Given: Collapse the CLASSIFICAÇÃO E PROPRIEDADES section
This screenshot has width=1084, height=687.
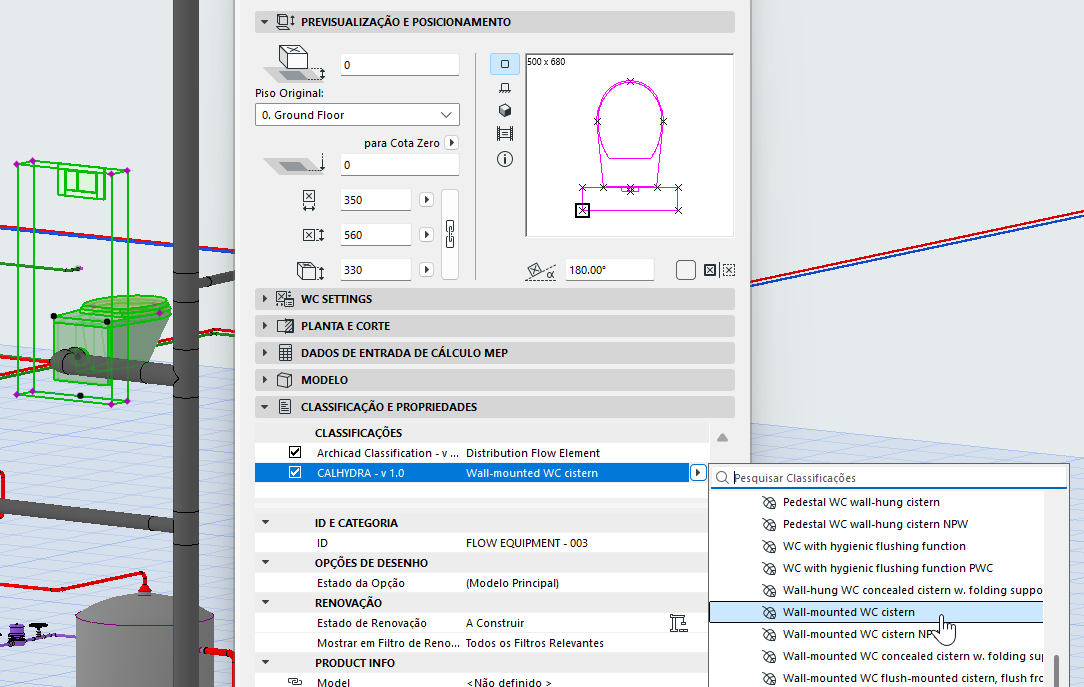Looking at the screenshot, I should coord(264,407).
